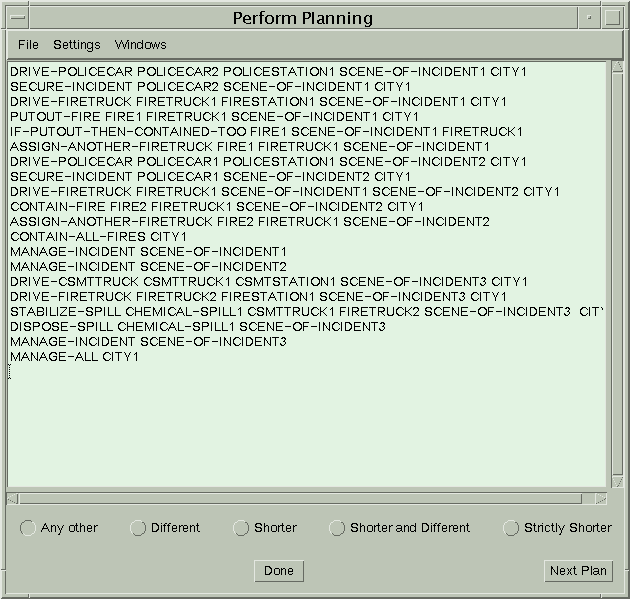Enable the "Shorter and Different" option
Viewport: 630px width, 599px height.
click(x=337, y=528)
